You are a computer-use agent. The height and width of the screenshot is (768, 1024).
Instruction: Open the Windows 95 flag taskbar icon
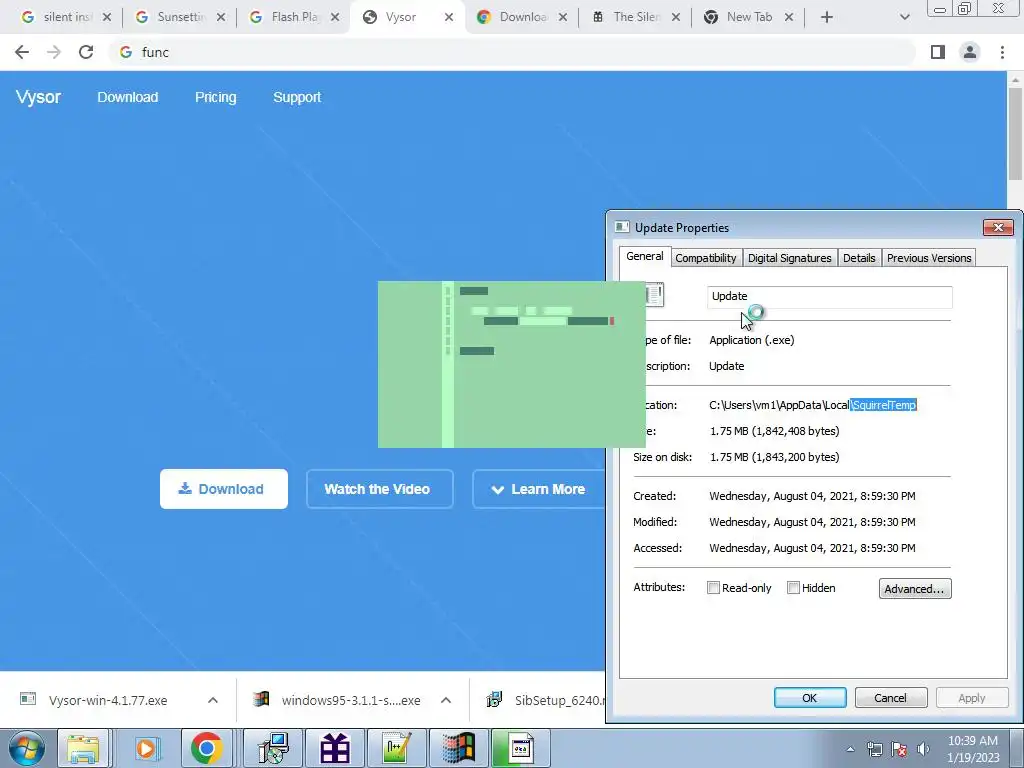(x=458, y=748)
